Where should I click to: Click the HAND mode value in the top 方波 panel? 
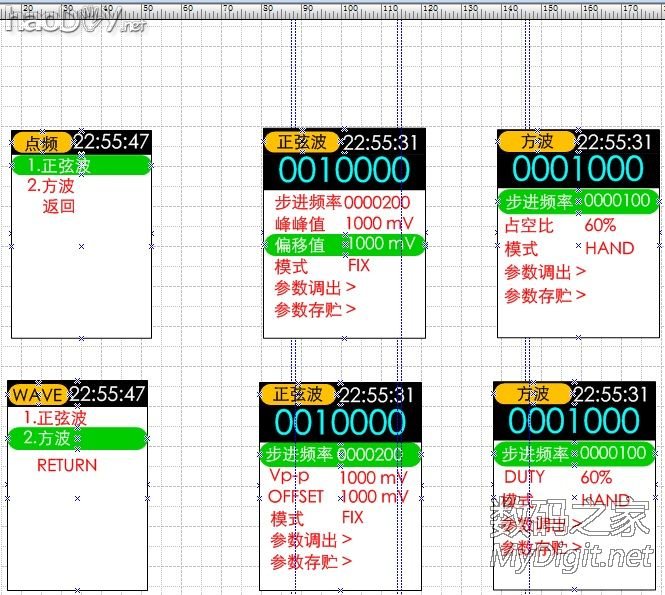click(609, 248)
